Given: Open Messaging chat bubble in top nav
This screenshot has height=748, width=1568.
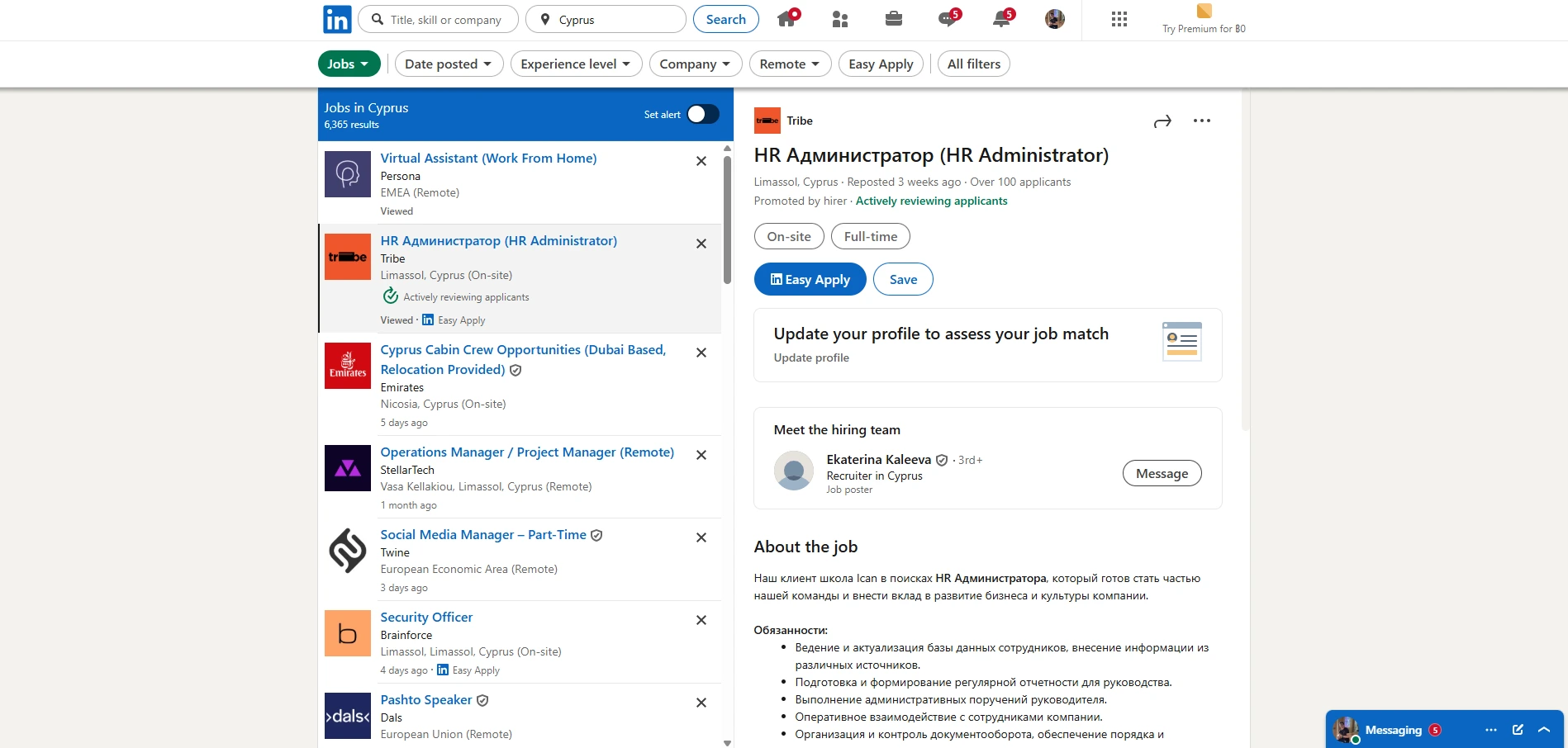Looking at the screenshot, I should (x=948, y=19).
